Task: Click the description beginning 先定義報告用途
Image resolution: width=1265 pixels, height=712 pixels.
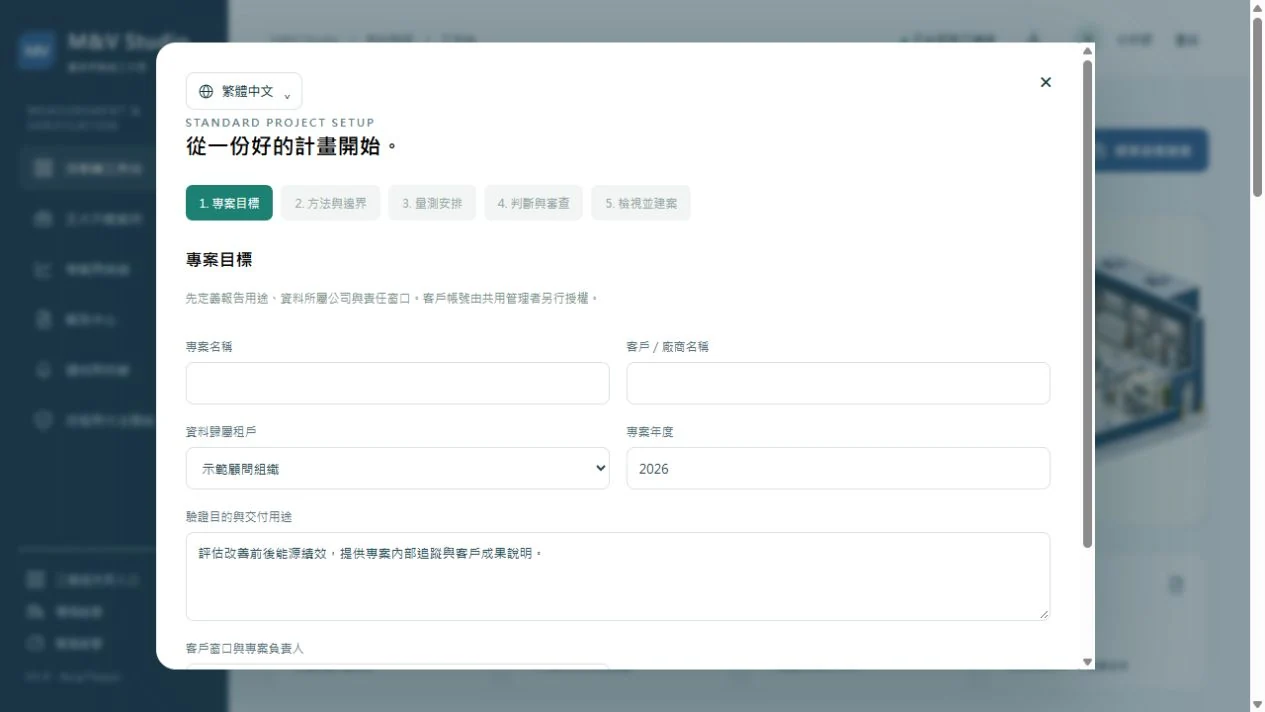Action: (x=392, y=298)
